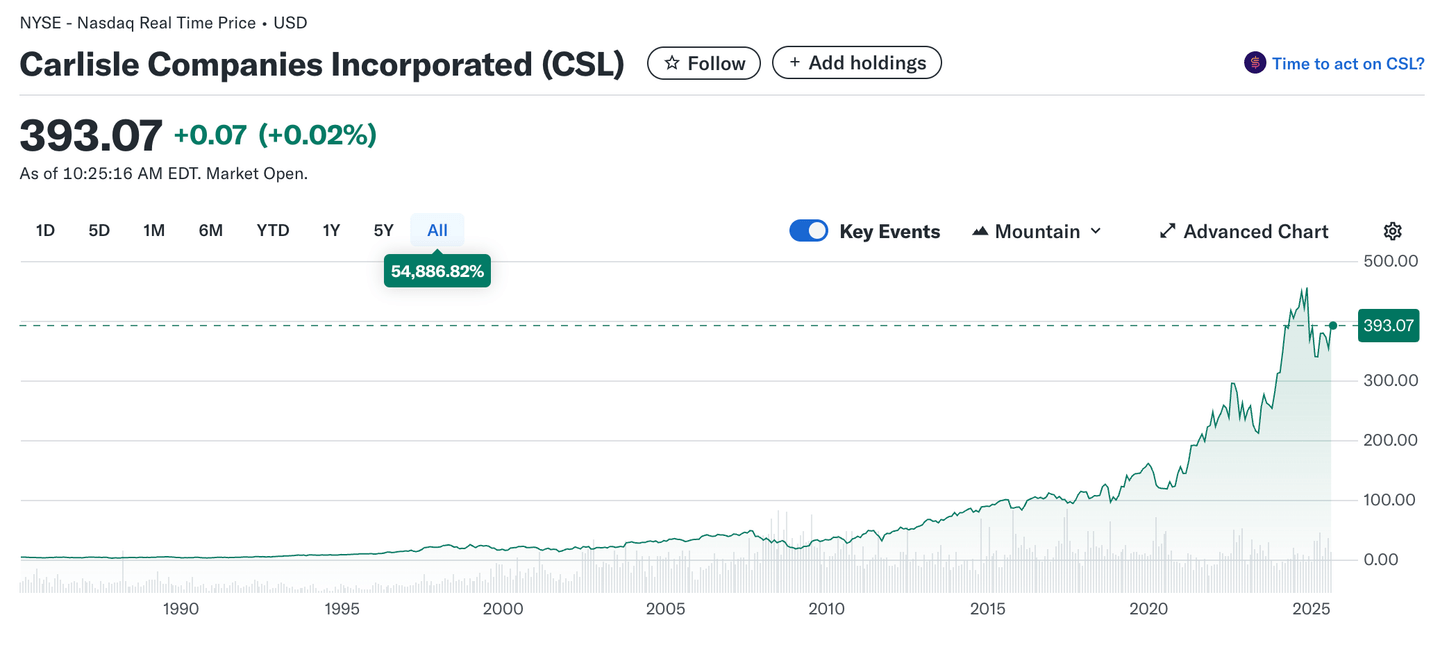Switch chart to 6M range
The image size is (1440, 647).
coord(210,230)
